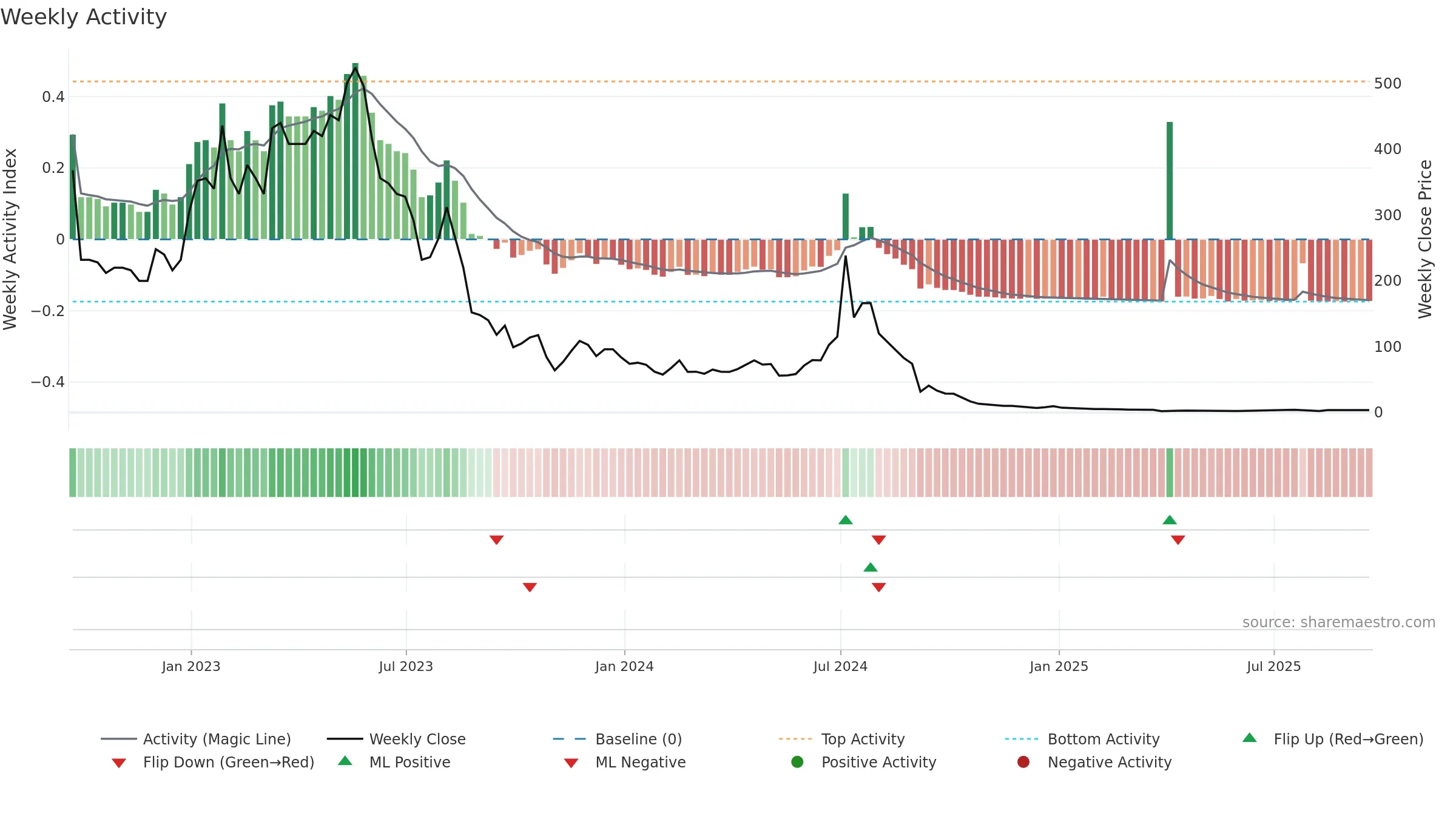Click the 300 tick on the price axis
1456x819 pixels.
point(1388,215)
